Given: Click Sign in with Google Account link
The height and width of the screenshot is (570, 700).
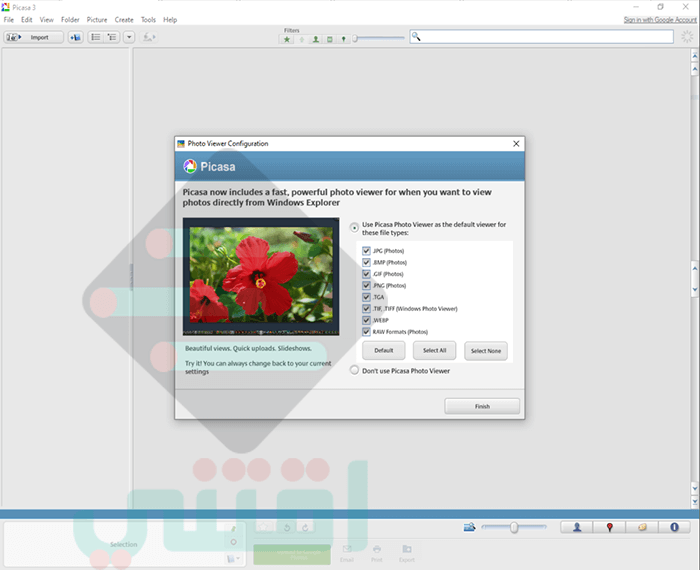Looking at the screenshot, I should 660,20.
